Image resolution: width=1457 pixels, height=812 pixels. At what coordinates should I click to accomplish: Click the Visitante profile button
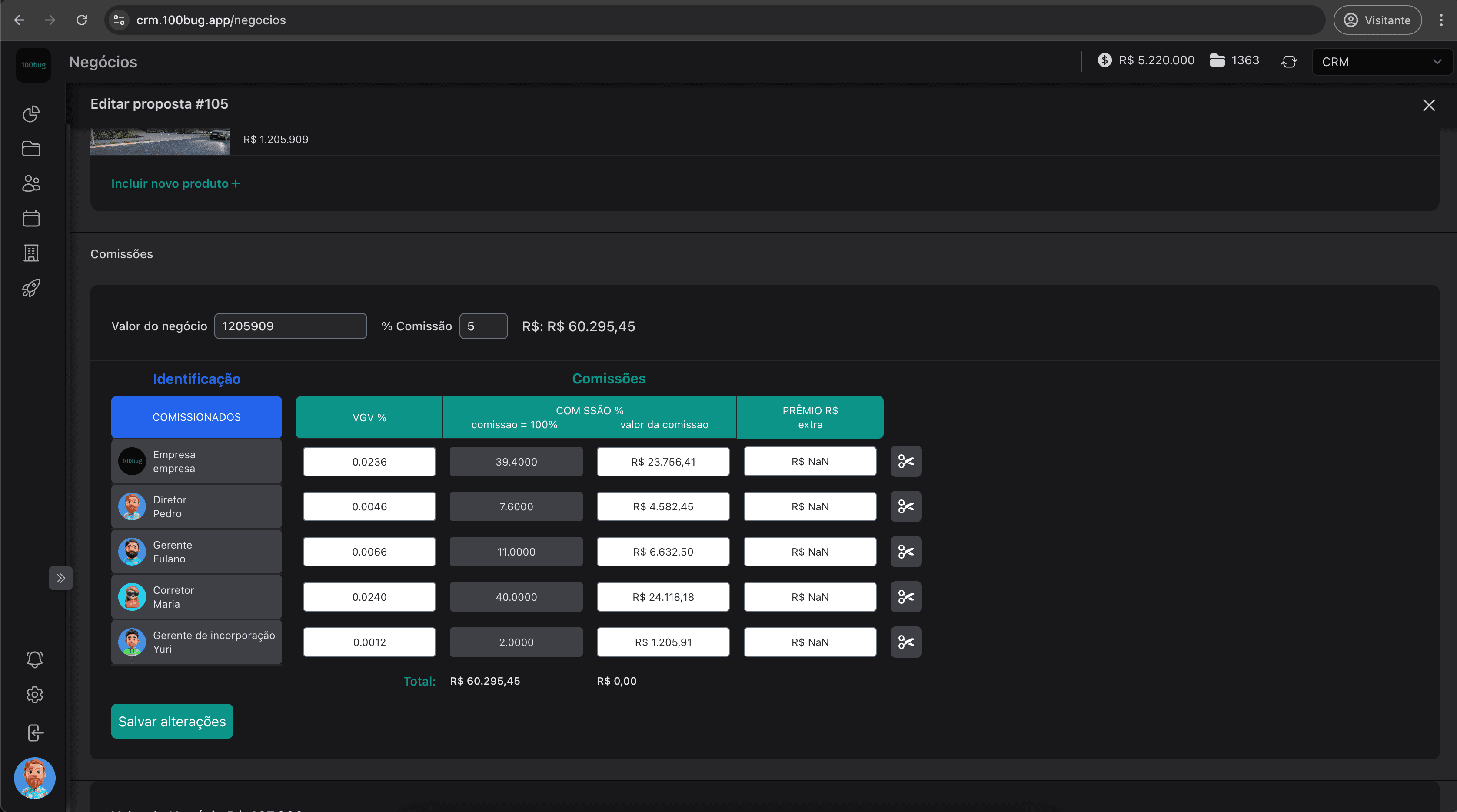[x=1377, y=20]
